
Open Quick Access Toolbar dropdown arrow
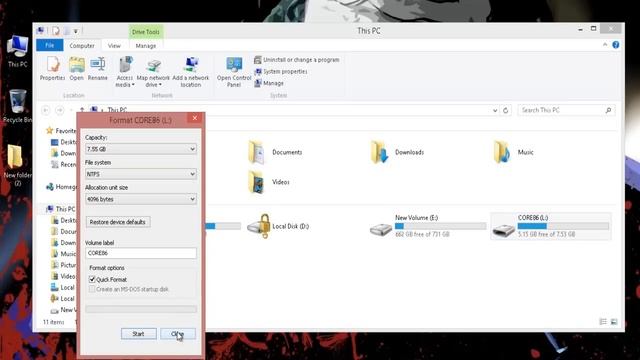click(x=76, y=31)
